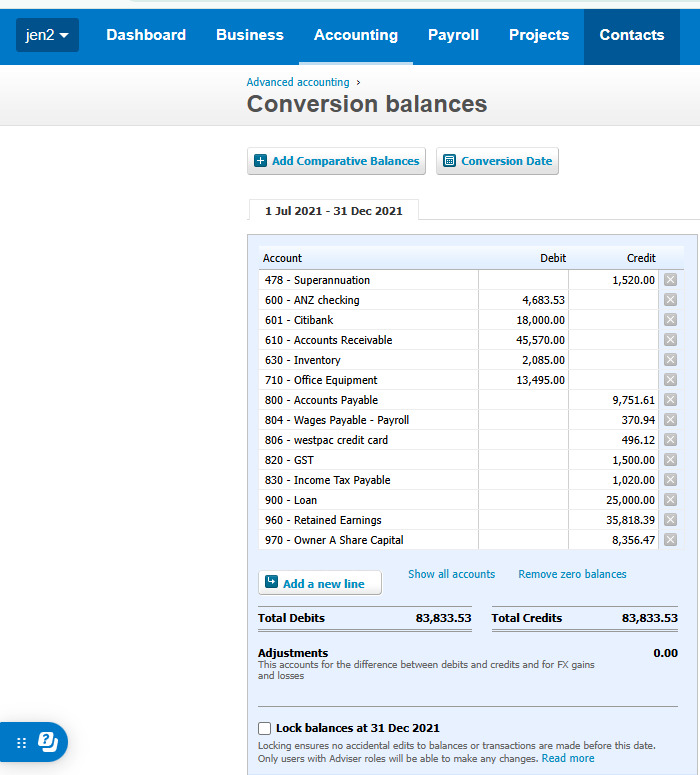The image size is (700, 775).
Task: Edit Office Equipment debit 13,495.00 field
Action: pos(523,380)
